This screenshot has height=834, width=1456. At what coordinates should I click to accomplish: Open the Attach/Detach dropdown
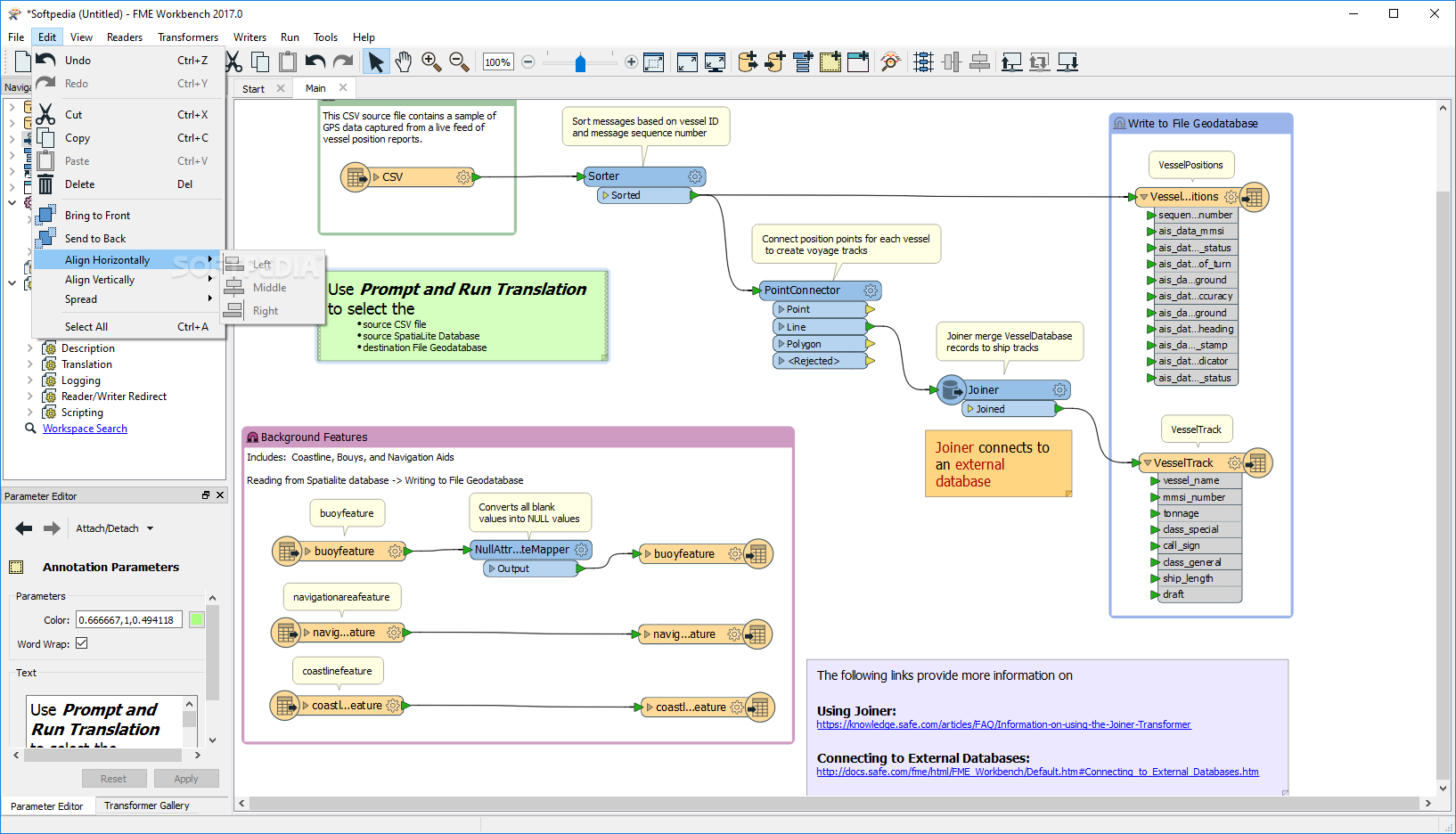(115, 528)
